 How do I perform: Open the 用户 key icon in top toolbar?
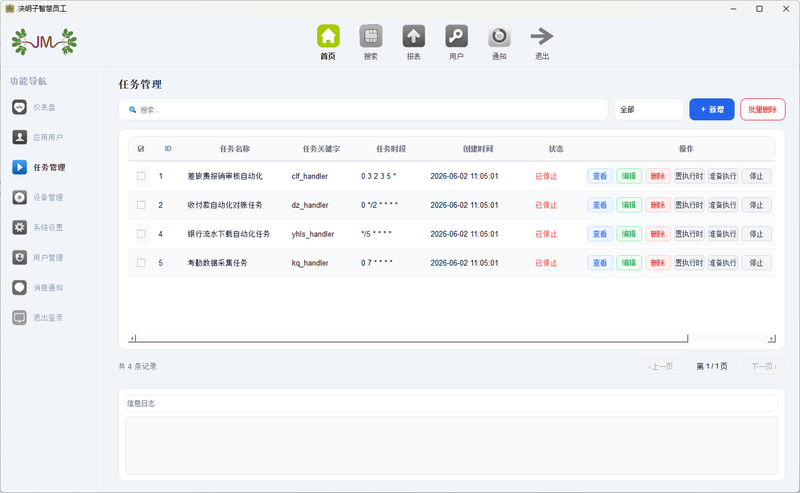(x=457, y=42)
